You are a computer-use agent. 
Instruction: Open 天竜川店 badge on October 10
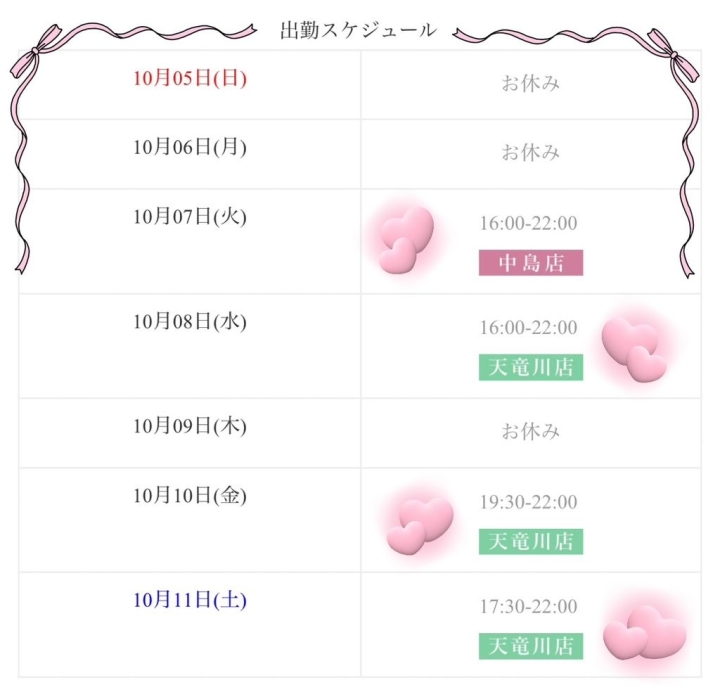530,541
